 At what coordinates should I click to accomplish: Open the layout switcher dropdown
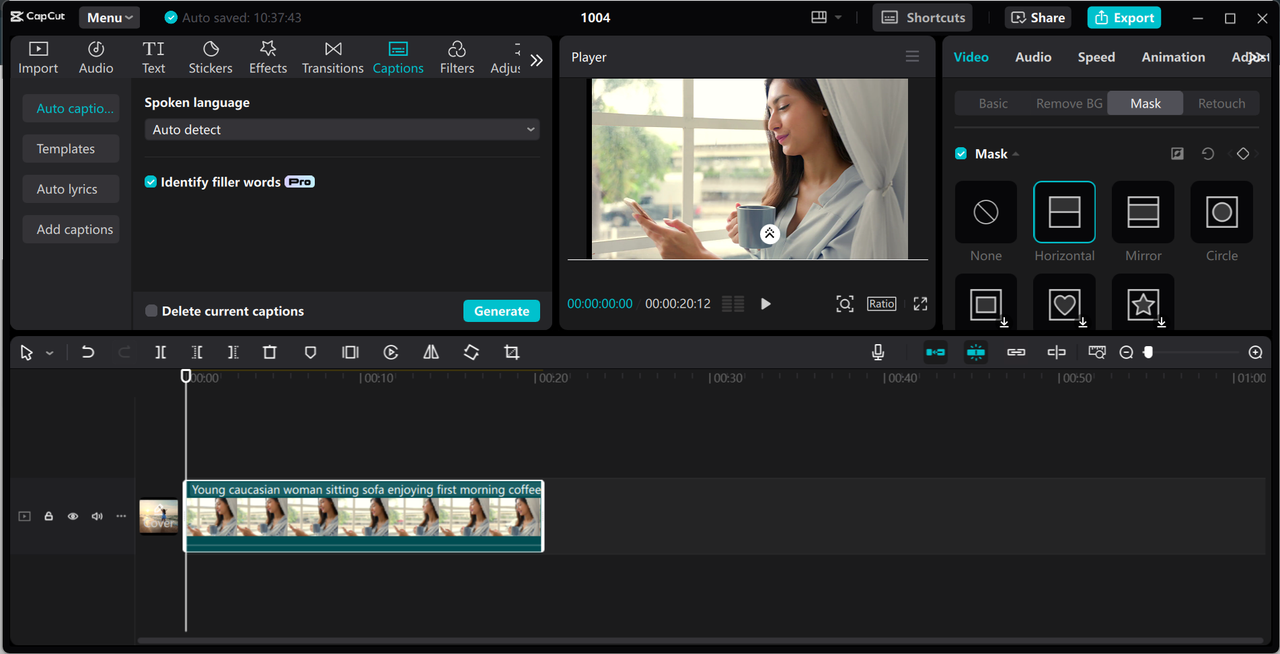(826, 17)
